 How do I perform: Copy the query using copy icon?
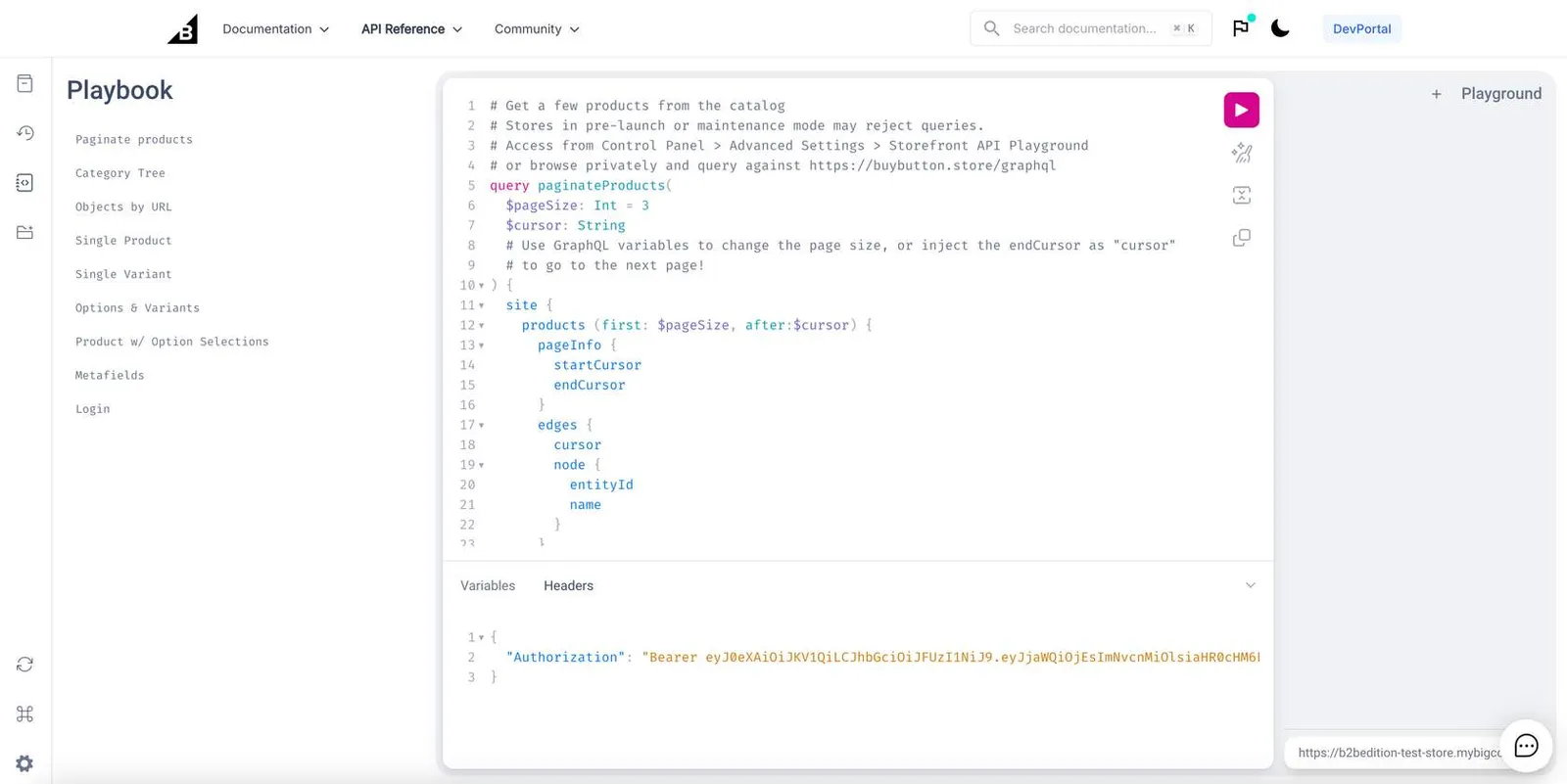(x=1241, y=238)
